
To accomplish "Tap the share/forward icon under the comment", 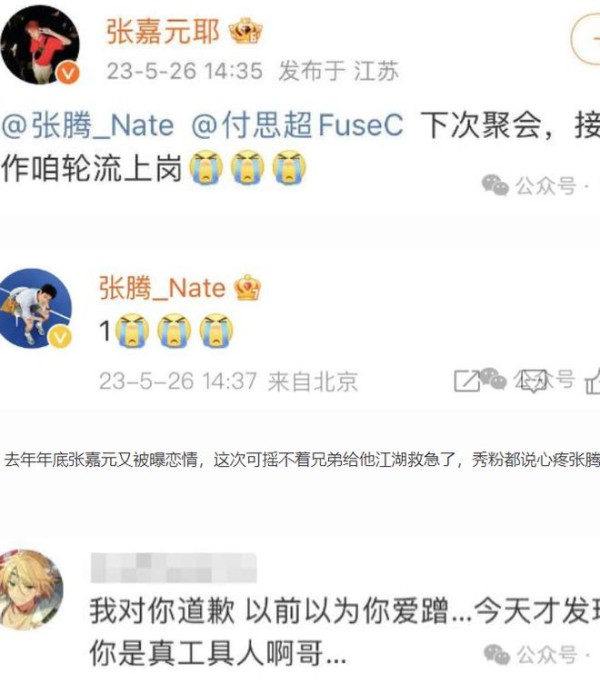I will [467, 381].
